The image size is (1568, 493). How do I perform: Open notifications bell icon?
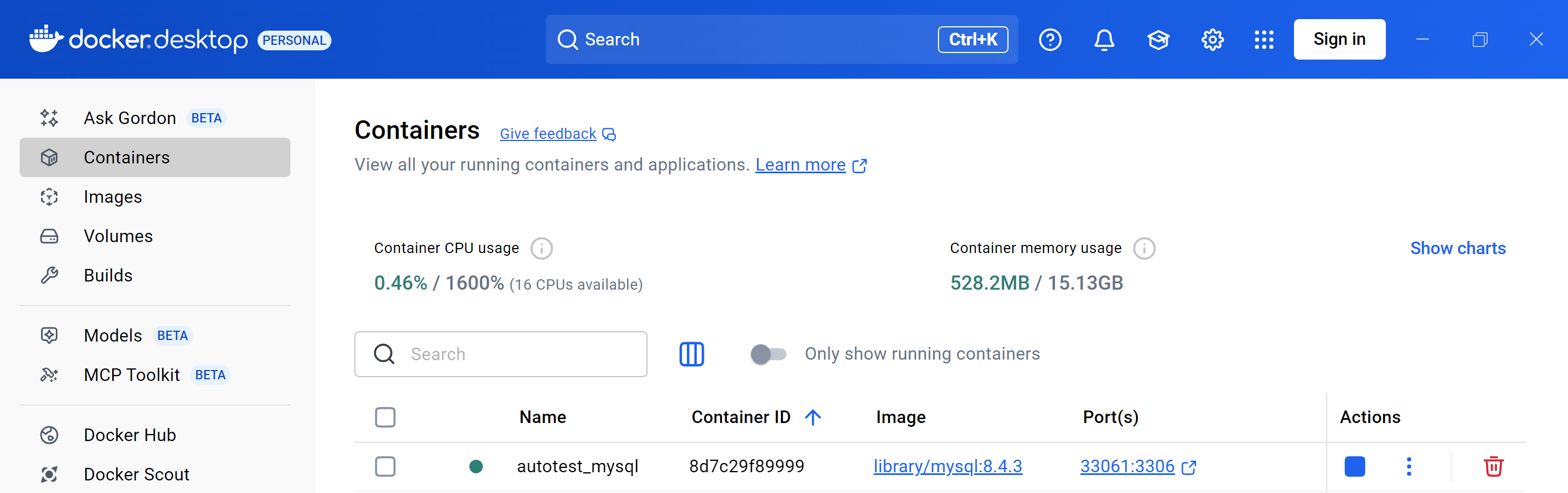tap(1104, 39)
